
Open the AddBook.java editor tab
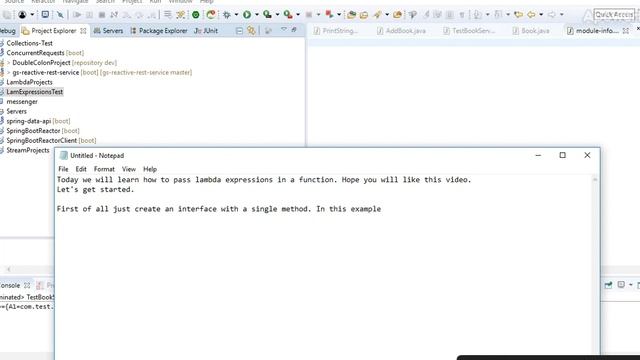click(x=401, y=31)
